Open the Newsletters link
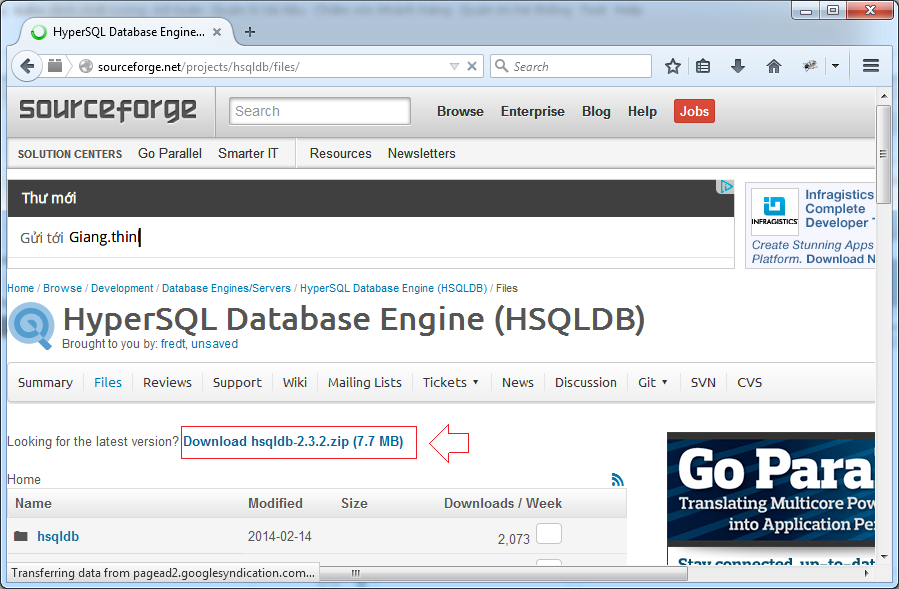Screen dimensions: 899x589 [421, 154]
